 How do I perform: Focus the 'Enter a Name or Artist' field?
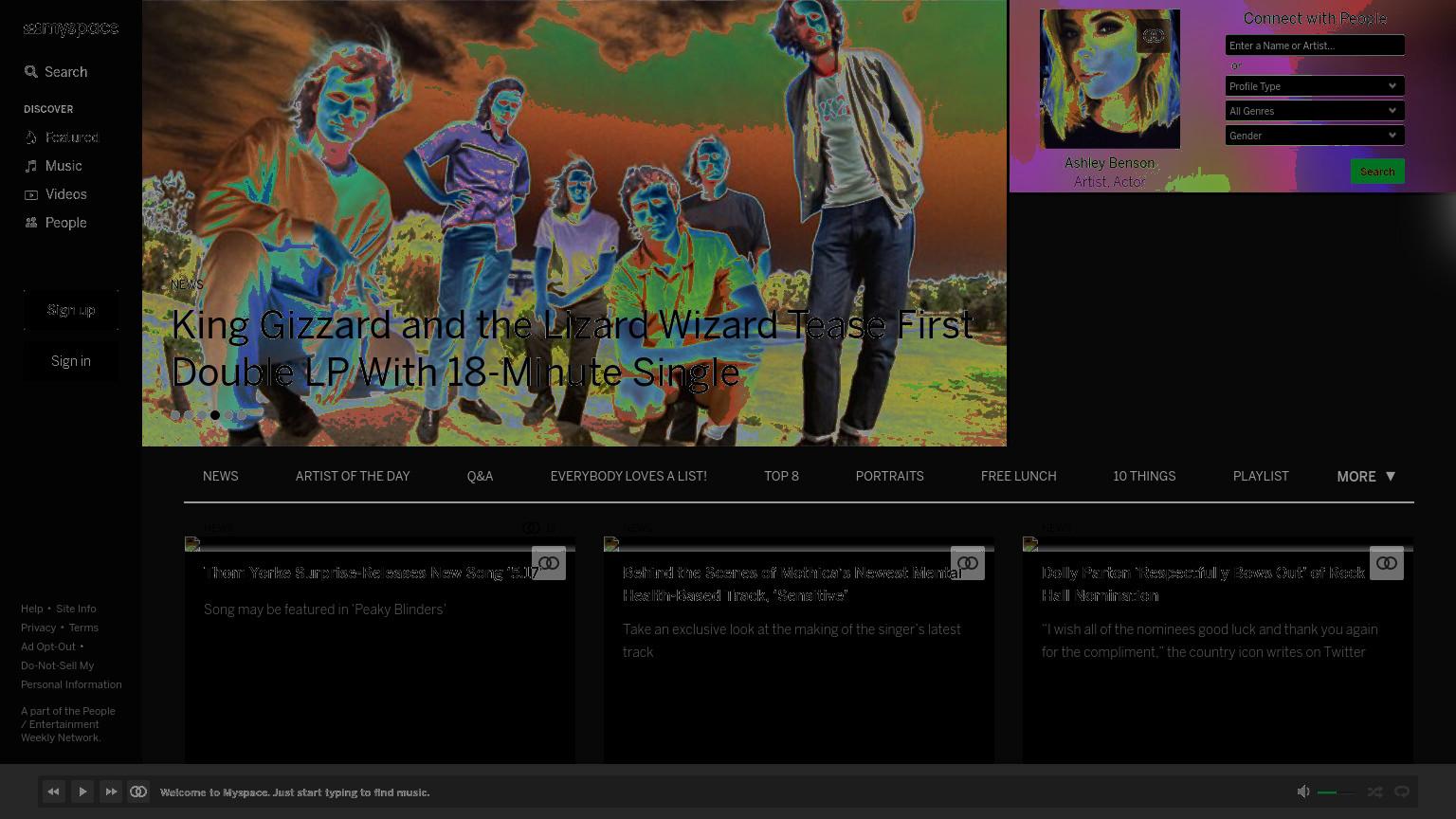coord(1315,45)
